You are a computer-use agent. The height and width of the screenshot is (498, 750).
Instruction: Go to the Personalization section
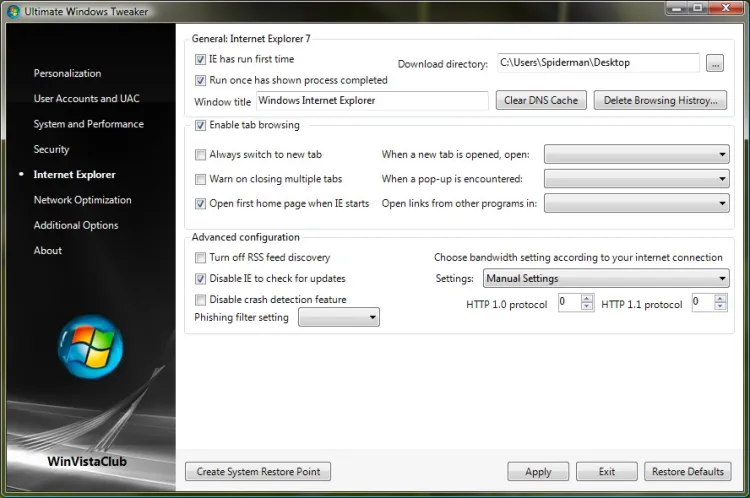(67, 74)
